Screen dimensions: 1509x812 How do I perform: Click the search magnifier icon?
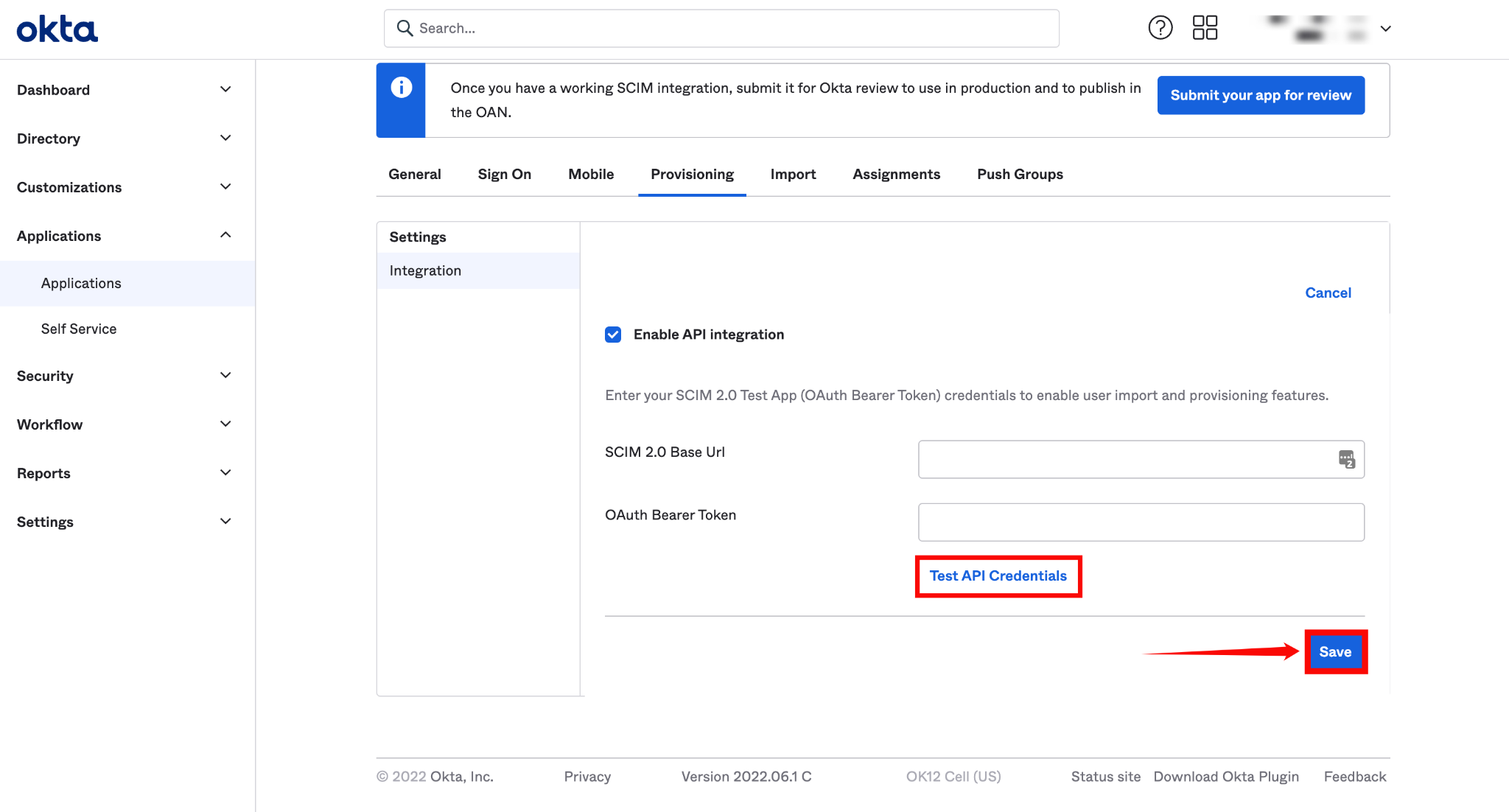point(405,28)
